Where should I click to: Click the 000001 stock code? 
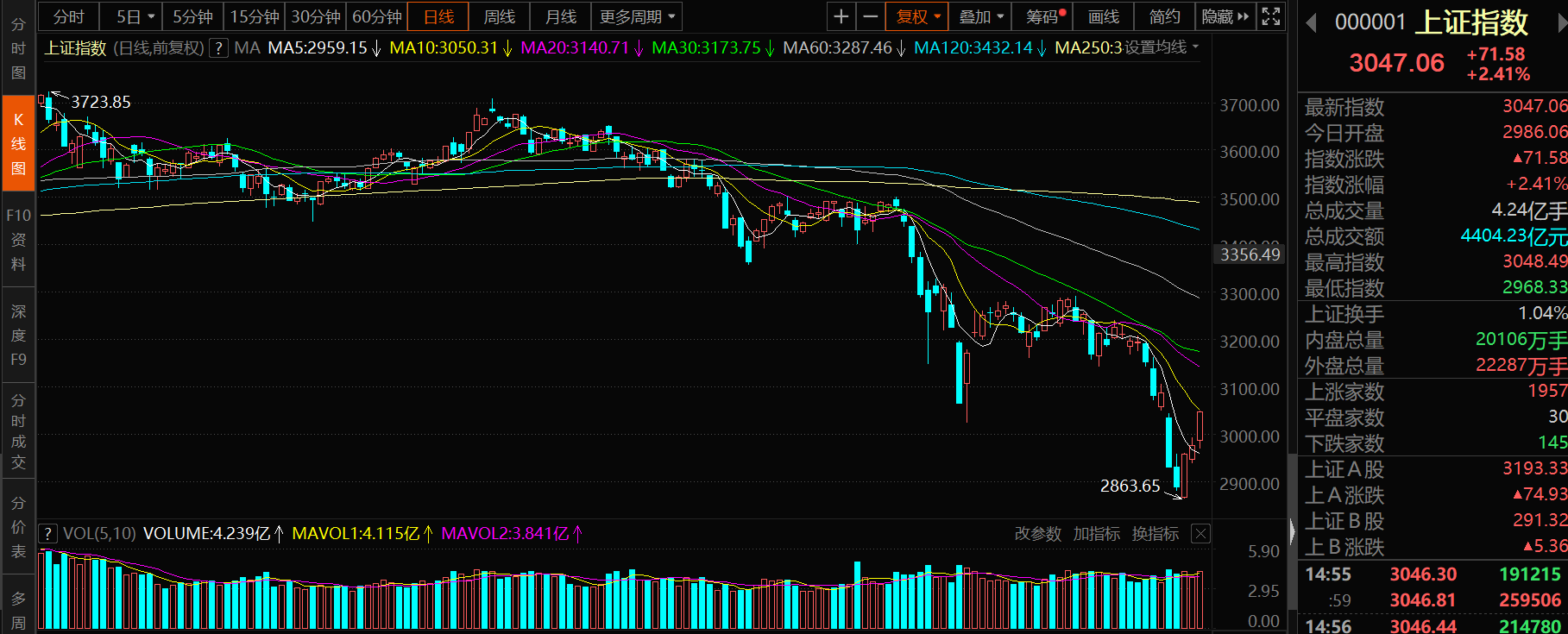[1370, 23]
